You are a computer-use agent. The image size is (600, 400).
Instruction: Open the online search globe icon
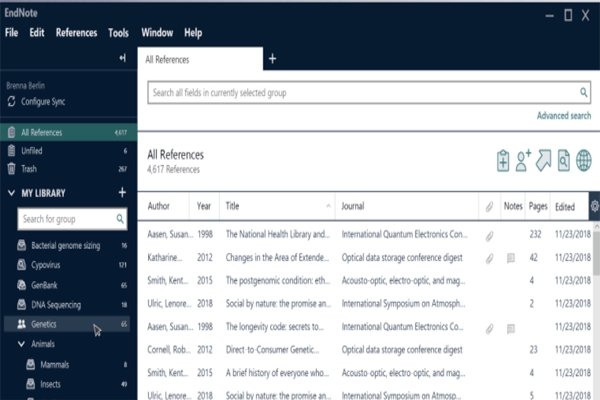click(584, 160)
